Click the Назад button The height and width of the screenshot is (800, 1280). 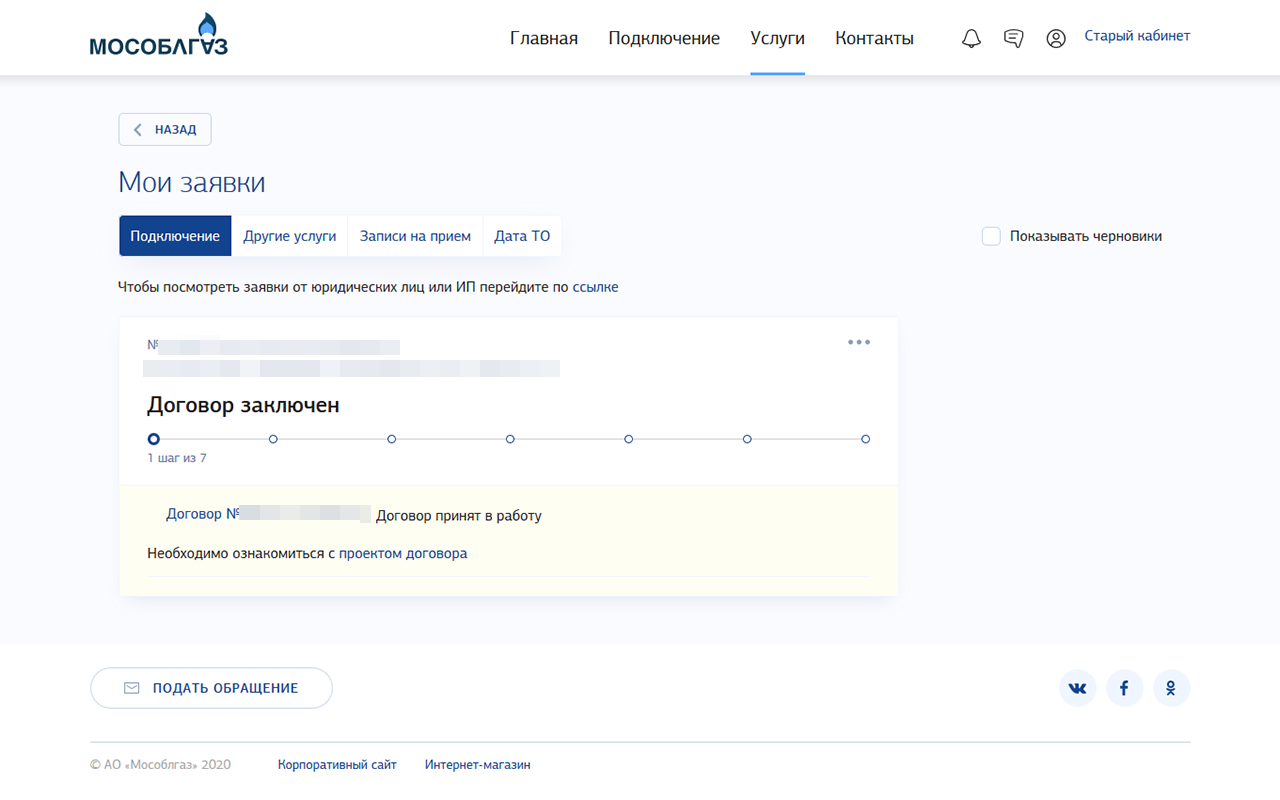point(165,129)
